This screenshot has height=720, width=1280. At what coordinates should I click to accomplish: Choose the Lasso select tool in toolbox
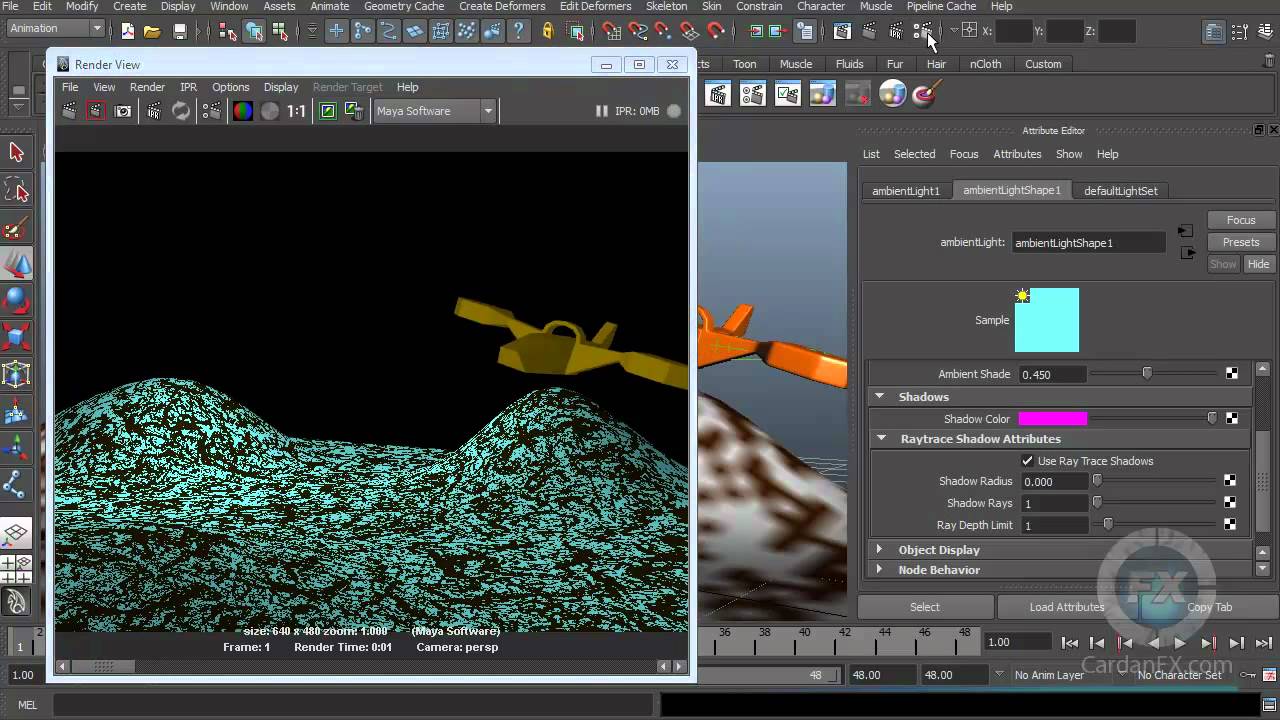pyautogui.click(x=16, y=190)
